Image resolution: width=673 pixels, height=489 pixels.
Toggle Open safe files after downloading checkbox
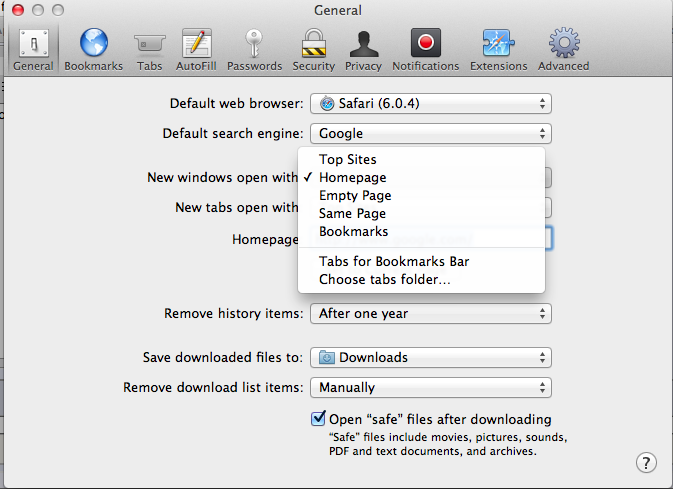pyautogui.click(x=318, y=419)
